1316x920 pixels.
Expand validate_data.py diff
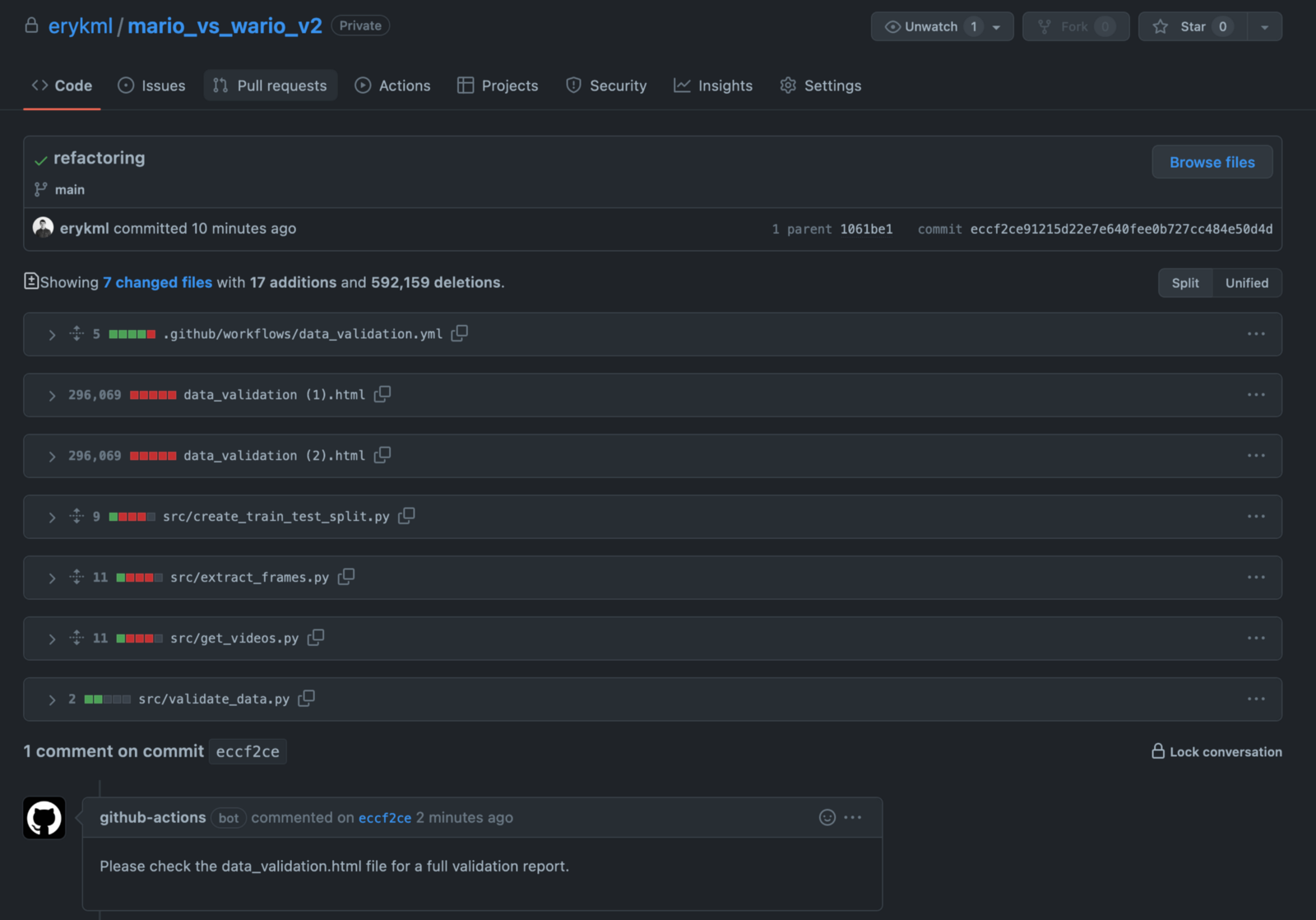(52, 700)
